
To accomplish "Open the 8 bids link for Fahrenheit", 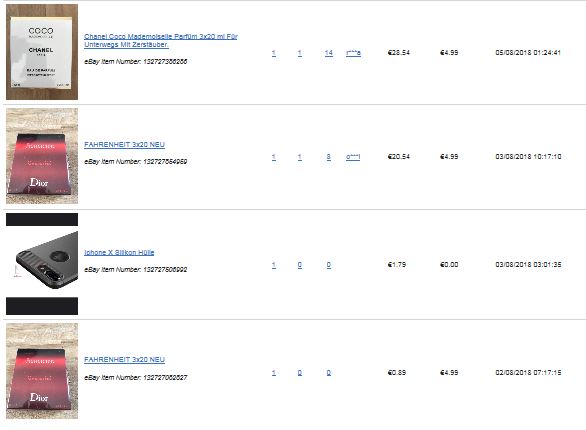I will tap(329, 157).
